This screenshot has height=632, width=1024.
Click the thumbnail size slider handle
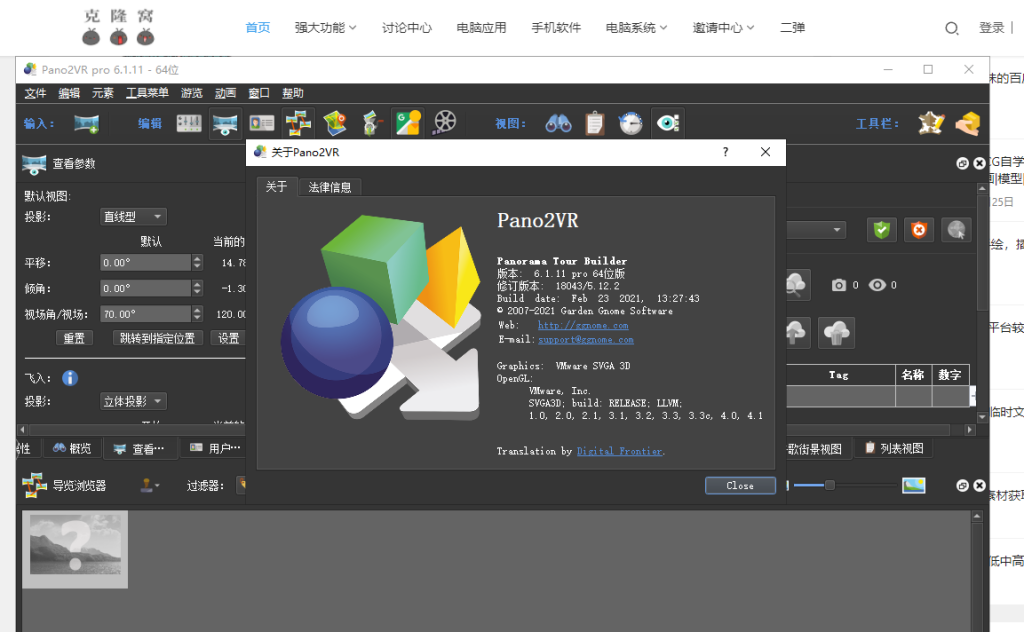point(829,485)
